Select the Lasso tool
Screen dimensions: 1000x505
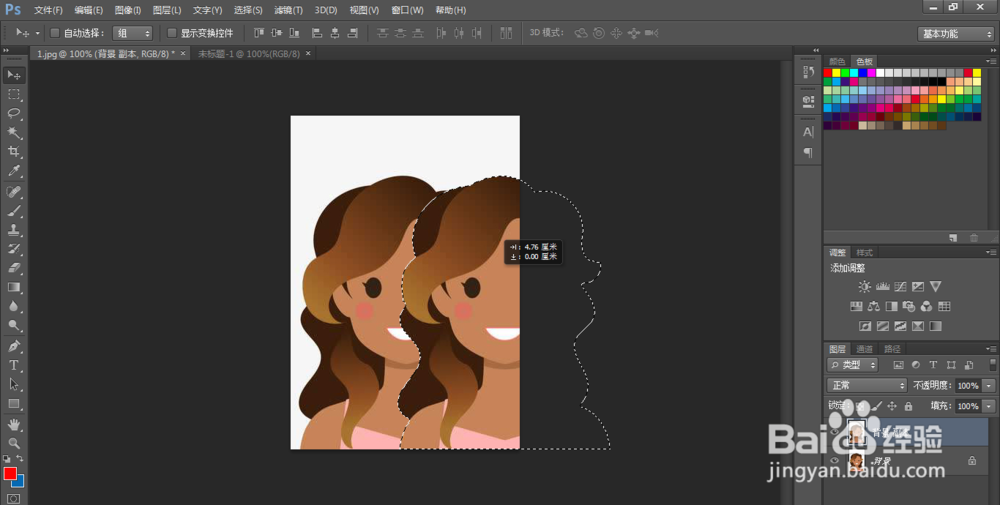13,113
